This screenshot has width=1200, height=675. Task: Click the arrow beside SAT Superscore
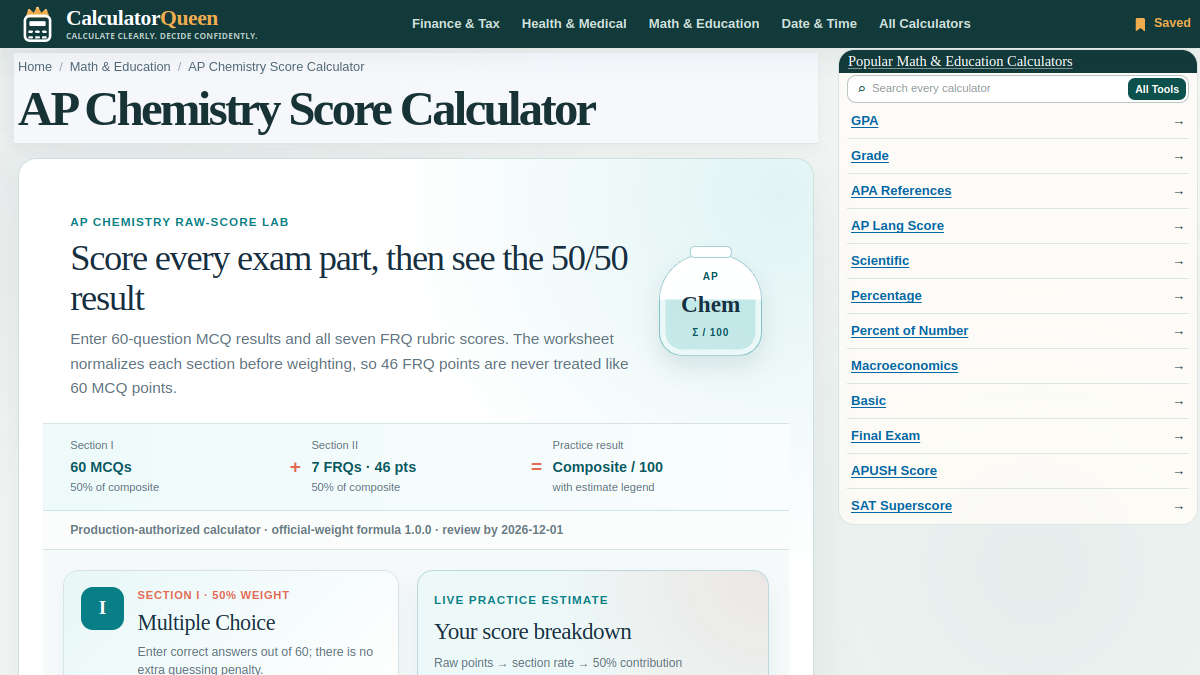point(1179,507)
